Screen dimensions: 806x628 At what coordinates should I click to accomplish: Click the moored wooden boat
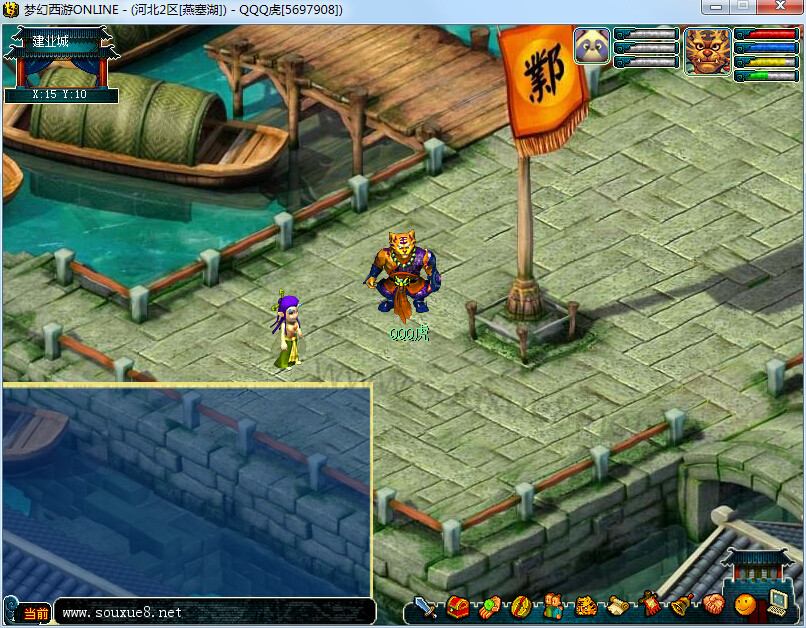click(145, 129)
